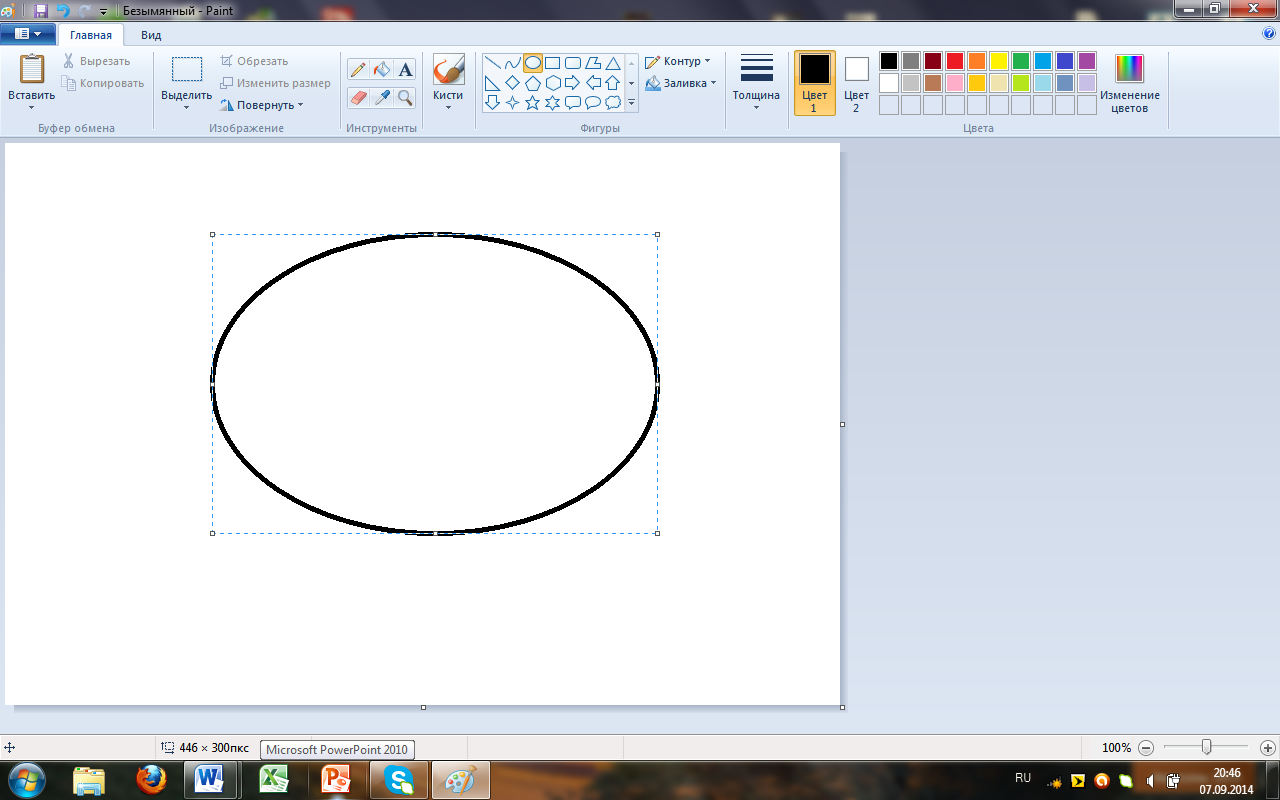Pick the yellow color swatch
Image resolution: width=1280 pixels, height=800 pixels.
click(x=999, y=61)
